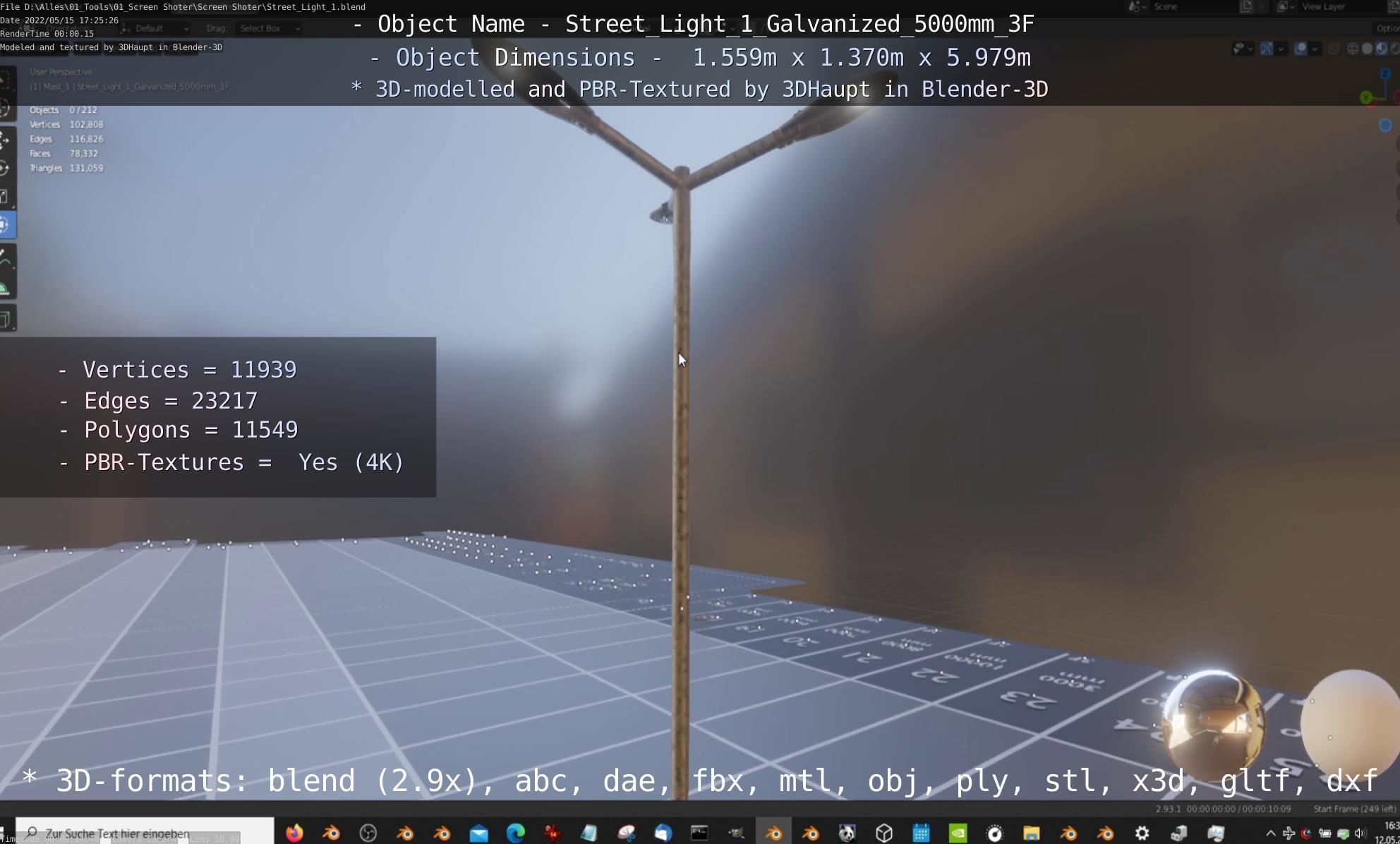
Task: Click the Objects 0/212 statistic
Action: 64,110
